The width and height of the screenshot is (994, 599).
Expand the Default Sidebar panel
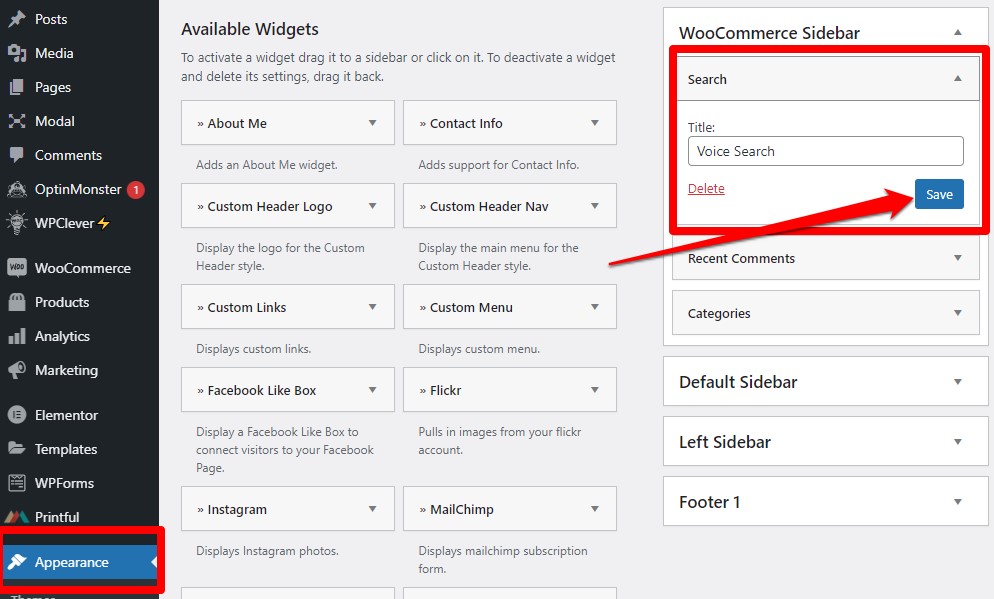click(x=957, y=382)
